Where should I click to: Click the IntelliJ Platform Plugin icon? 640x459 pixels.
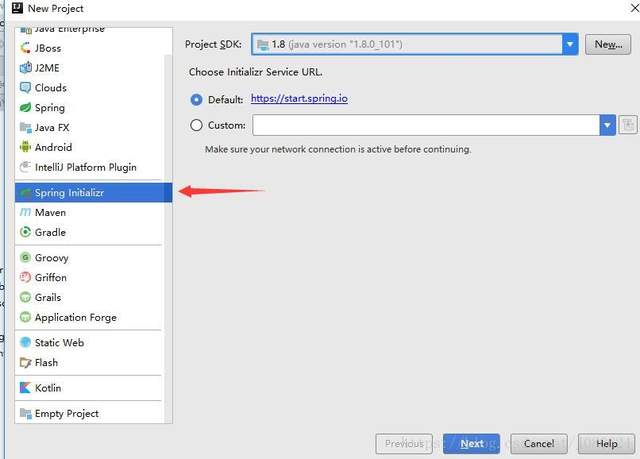pyautogui.click(x=25, y=167)
